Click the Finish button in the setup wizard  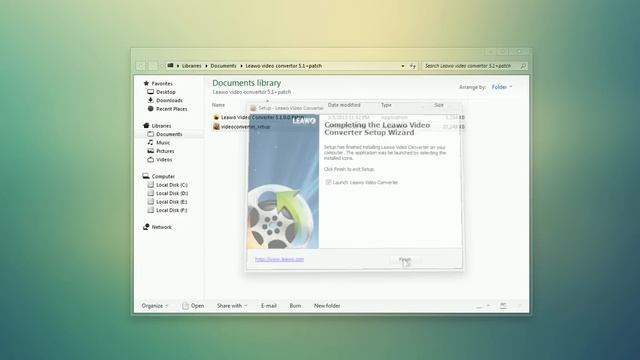coord(405,260)
